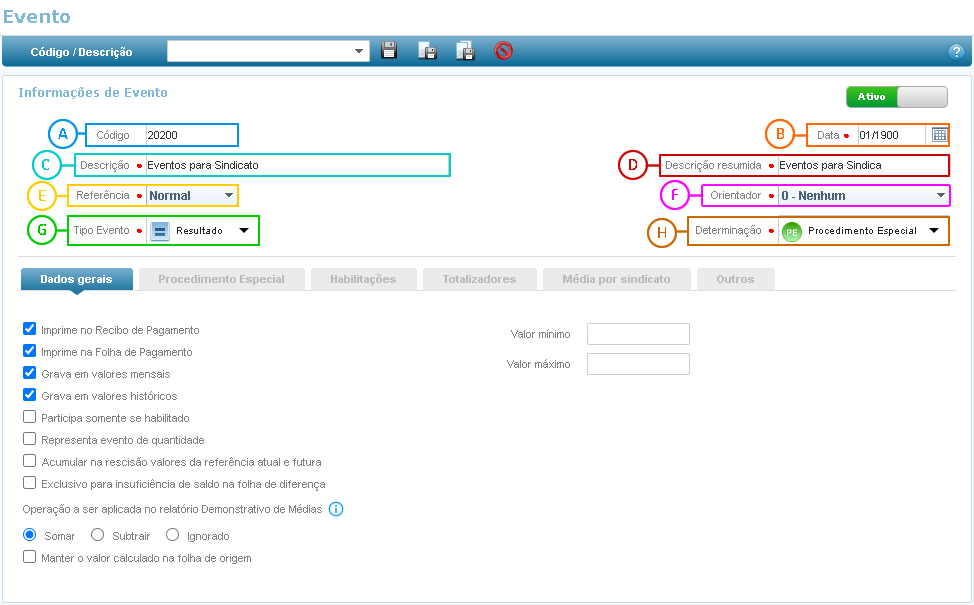Image resolution: width=974 pixels, height=605 pixels.
Task: Open help with the question mark icon
Action: (955, 52)
